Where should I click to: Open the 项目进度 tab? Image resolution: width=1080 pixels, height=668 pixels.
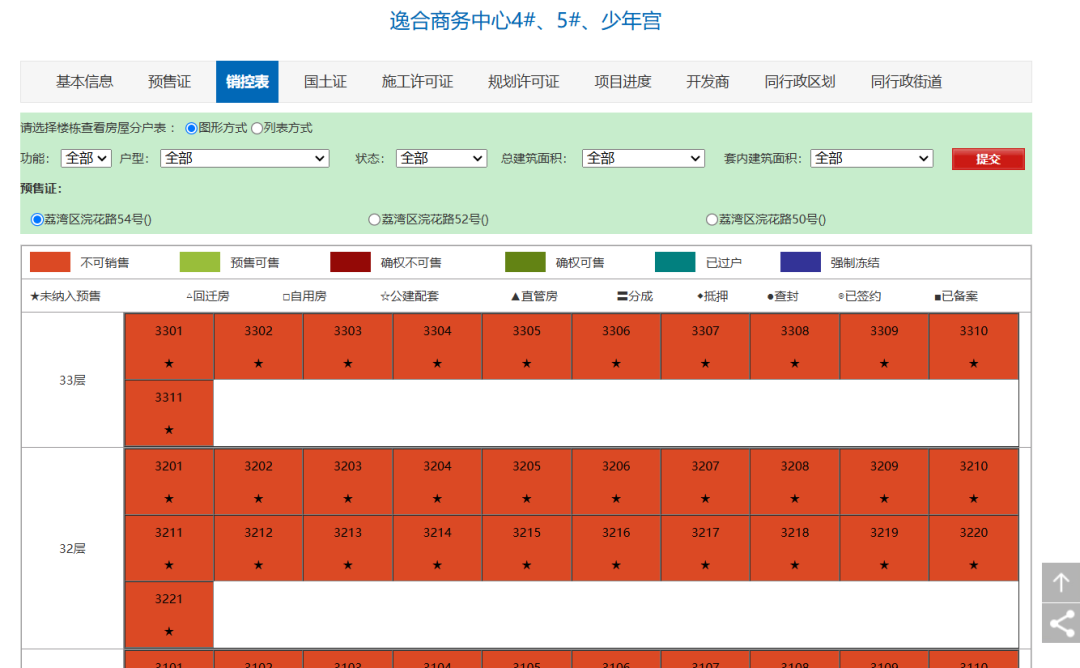pyautogui.click(x=623, y=82)
